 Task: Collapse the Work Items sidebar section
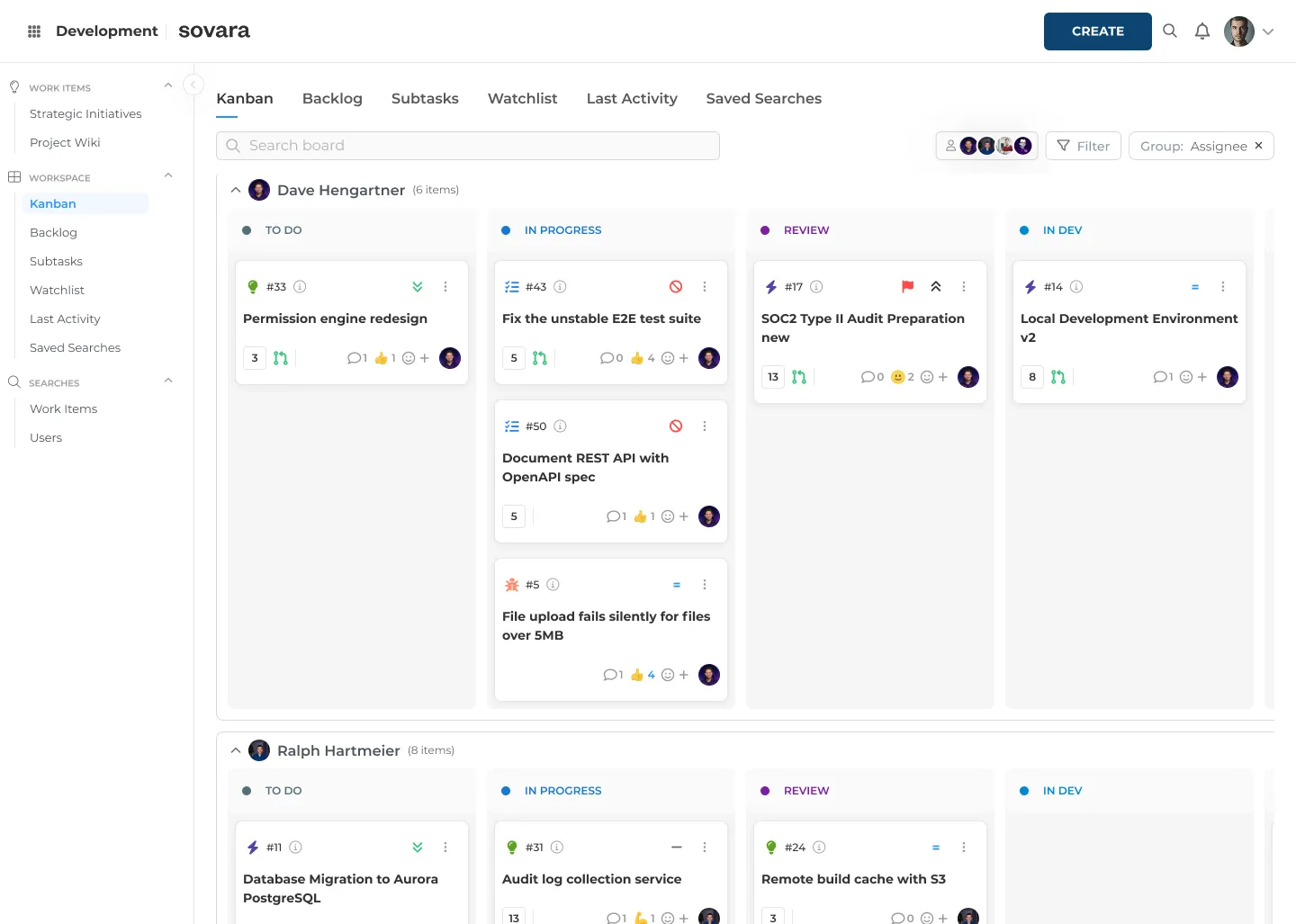(x=168, y=86)
